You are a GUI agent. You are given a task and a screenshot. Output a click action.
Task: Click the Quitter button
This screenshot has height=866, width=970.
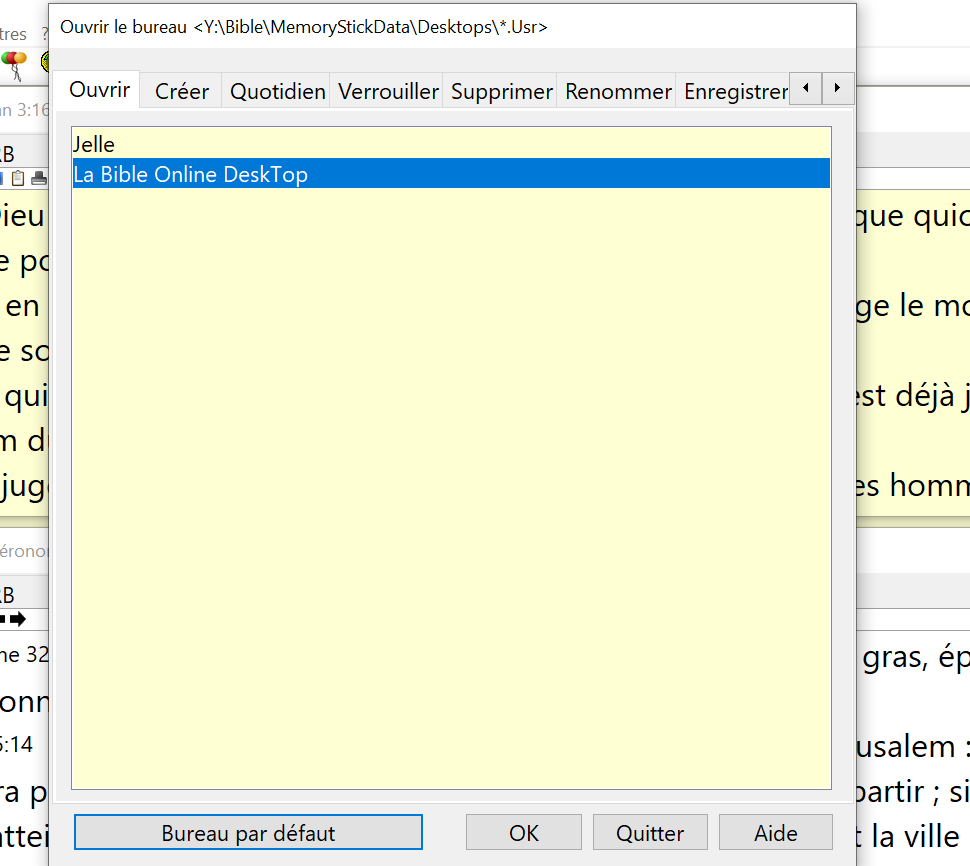[x=650, y=833]
